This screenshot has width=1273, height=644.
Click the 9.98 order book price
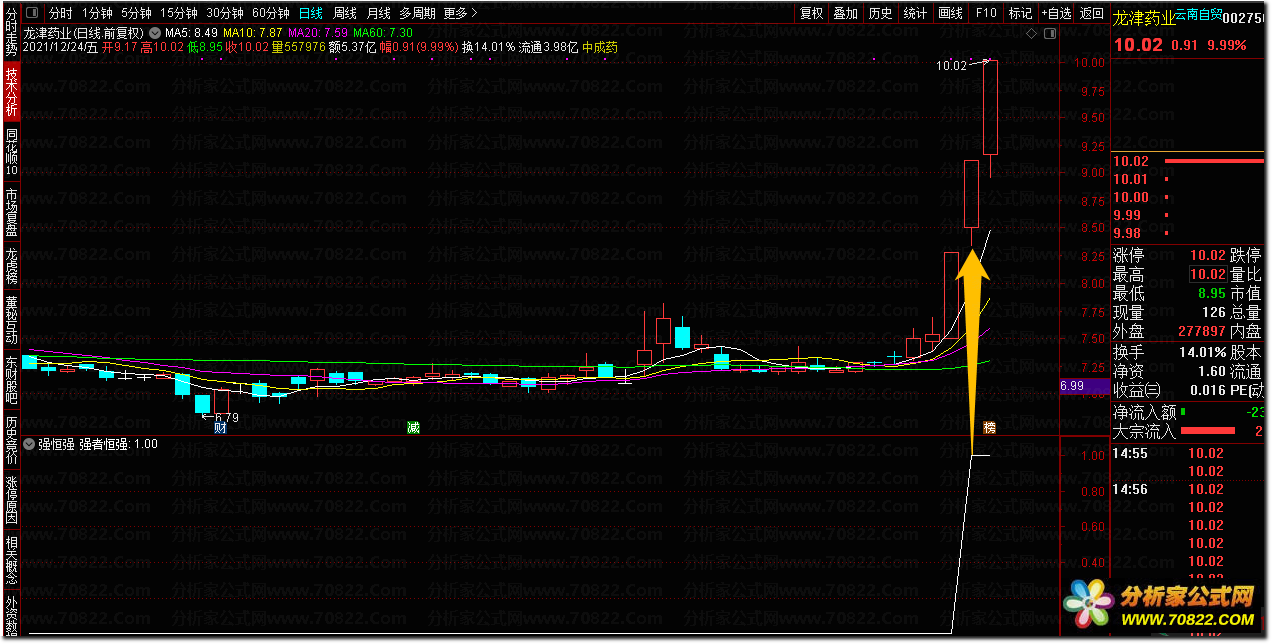(x=1127, y=233)
